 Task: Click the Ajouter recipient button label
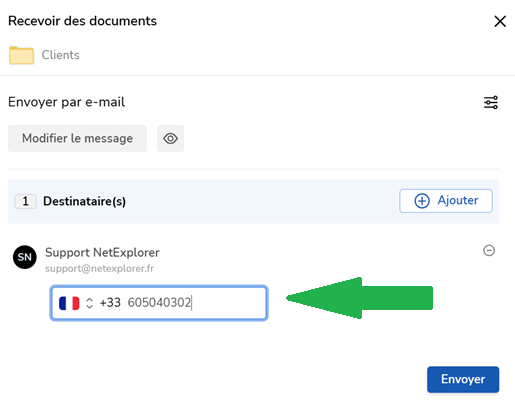[x=458, y=200]
